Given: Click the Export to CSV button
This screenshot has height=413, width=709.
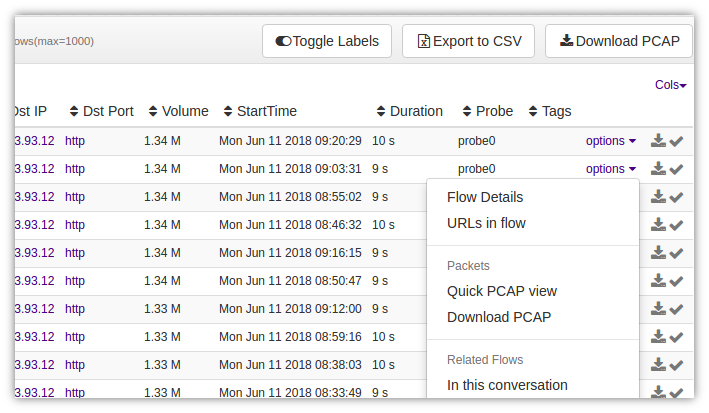Looking at the screenshot, I should (468, 41).
